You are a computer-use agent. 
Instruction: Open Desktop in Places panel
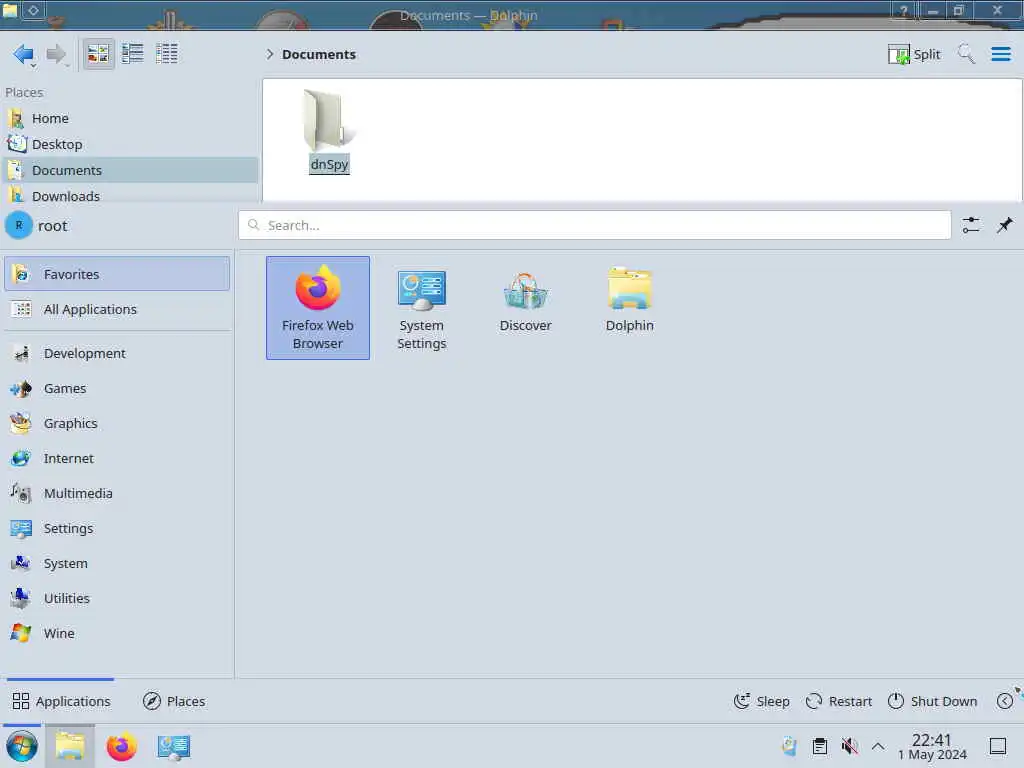(131, 144)
